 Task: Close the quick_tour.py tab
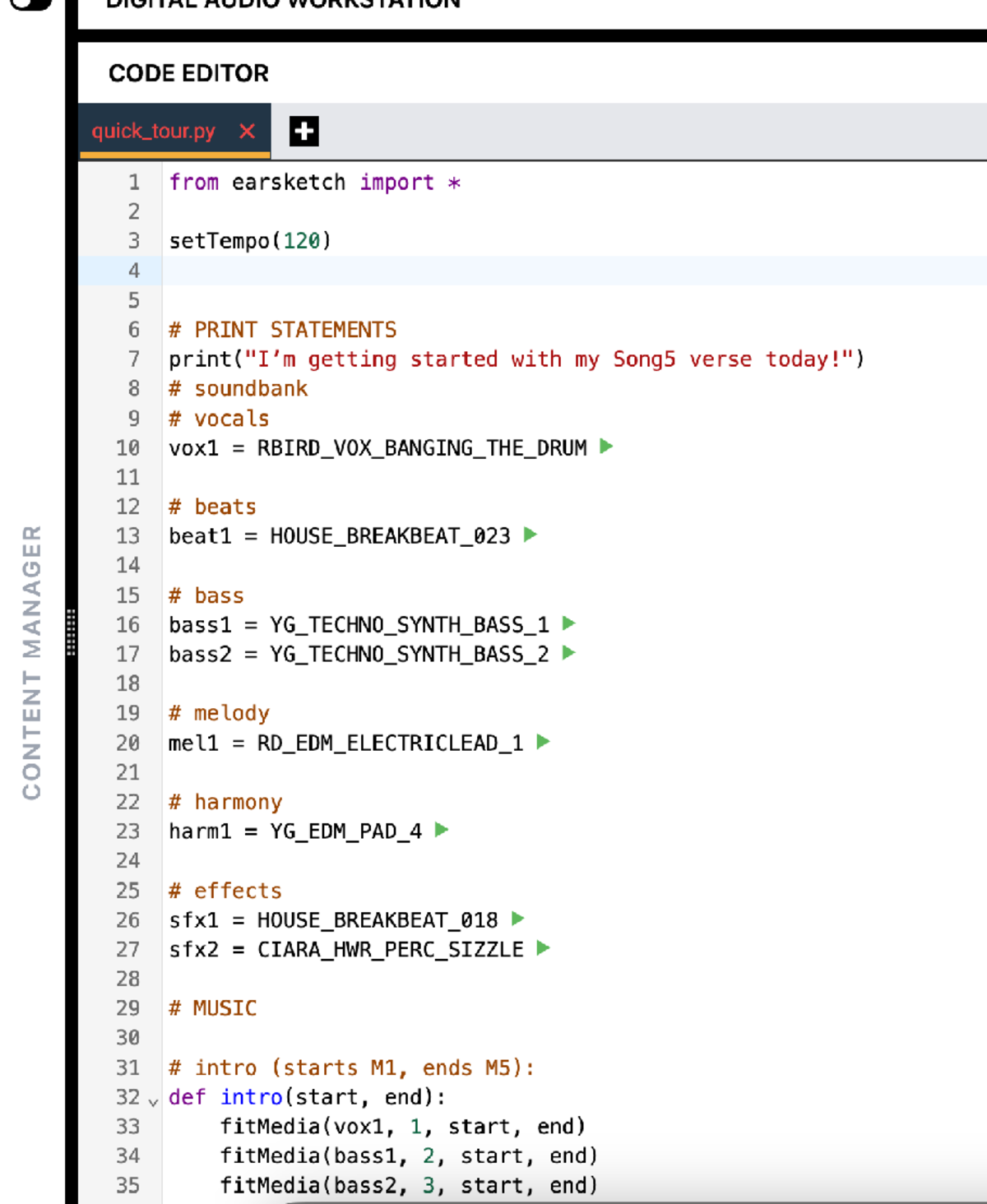tap(247, 132)
